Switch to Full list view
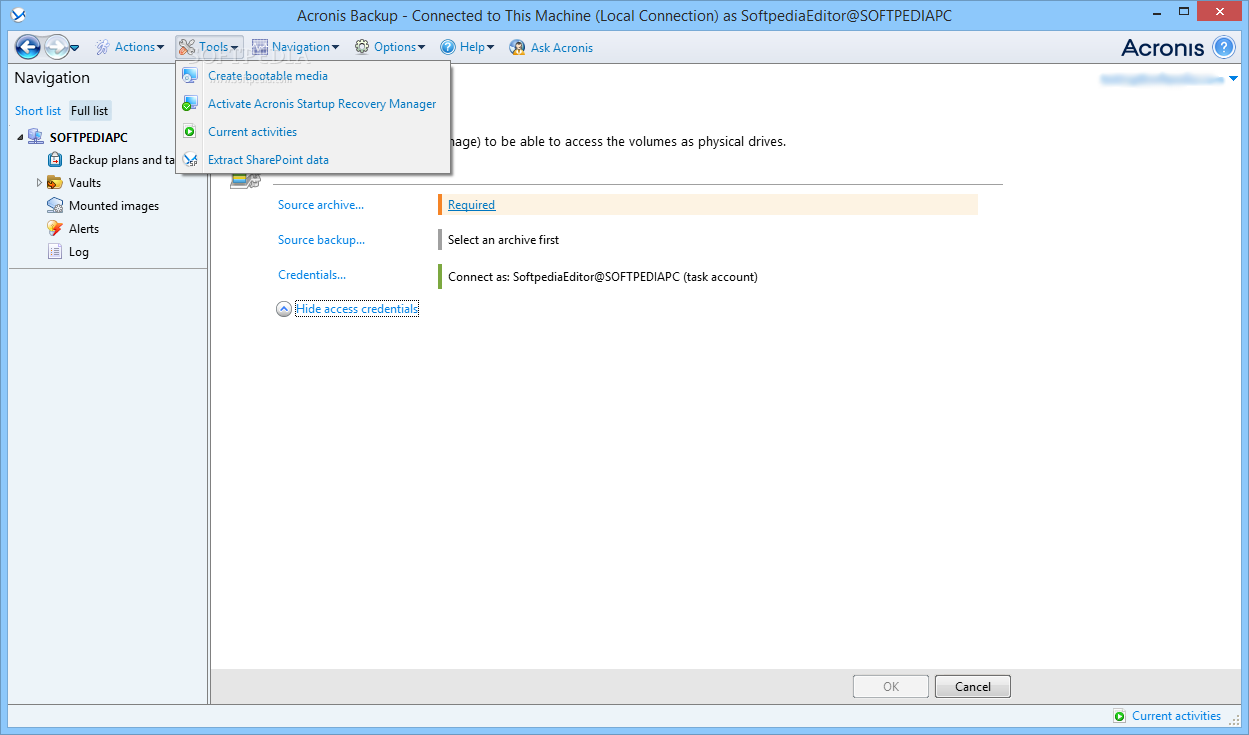Image resolution: width=1249 pixels, height=735 pixels. 90,111
